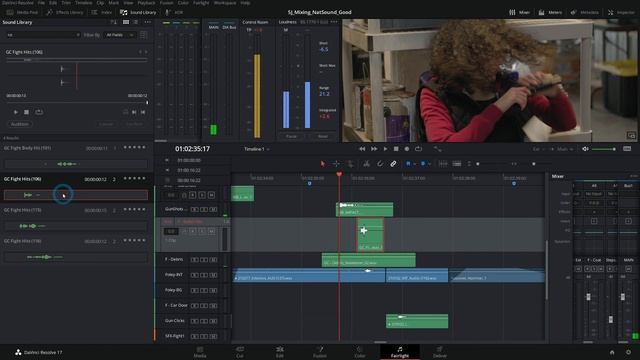Show the Meters panel
The width and height of the screenshot is (640, 360).
tap(550, 12)
